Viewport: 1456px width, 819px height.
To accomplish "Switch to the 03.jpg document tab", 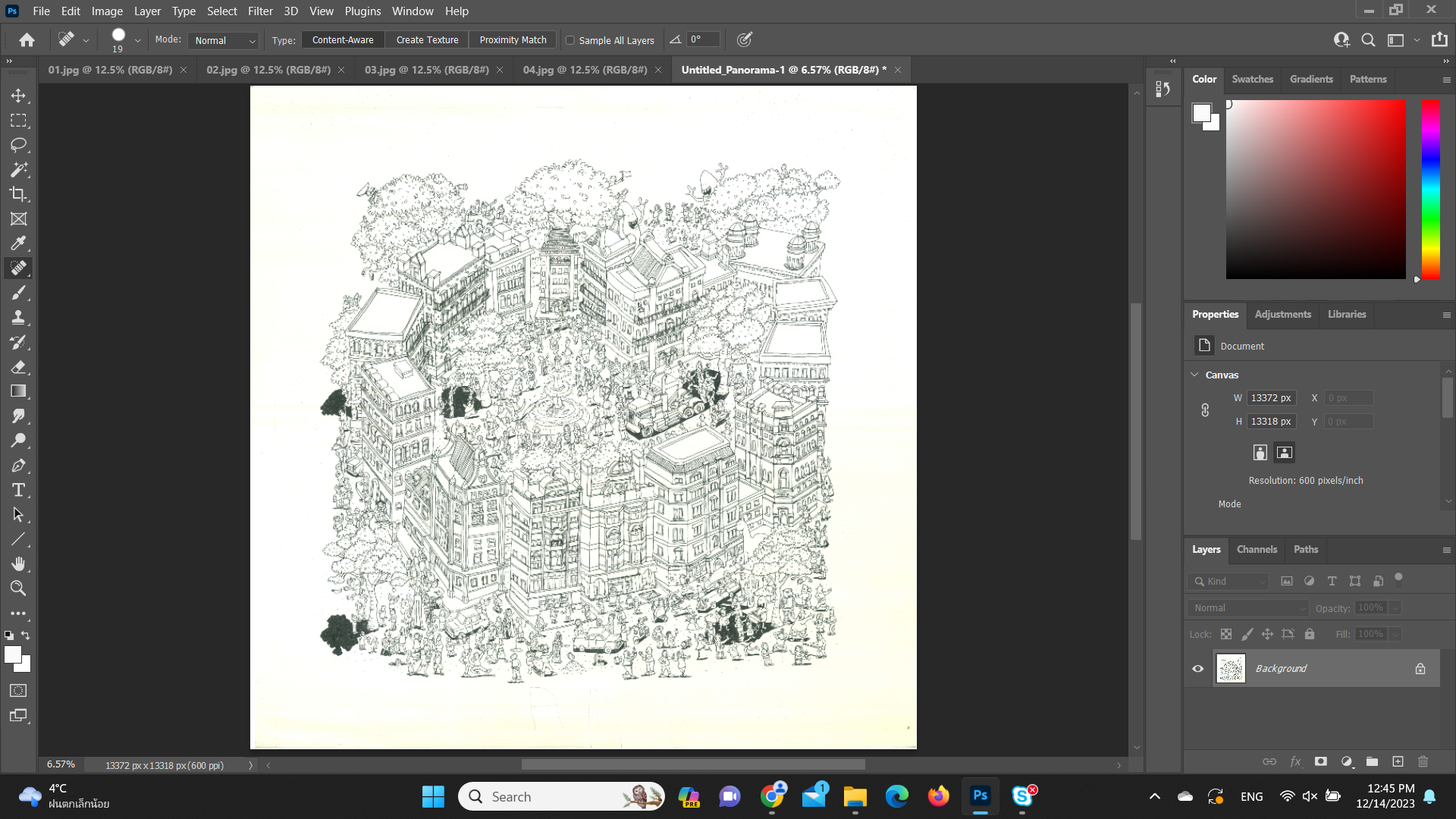I will pos(426,69).
